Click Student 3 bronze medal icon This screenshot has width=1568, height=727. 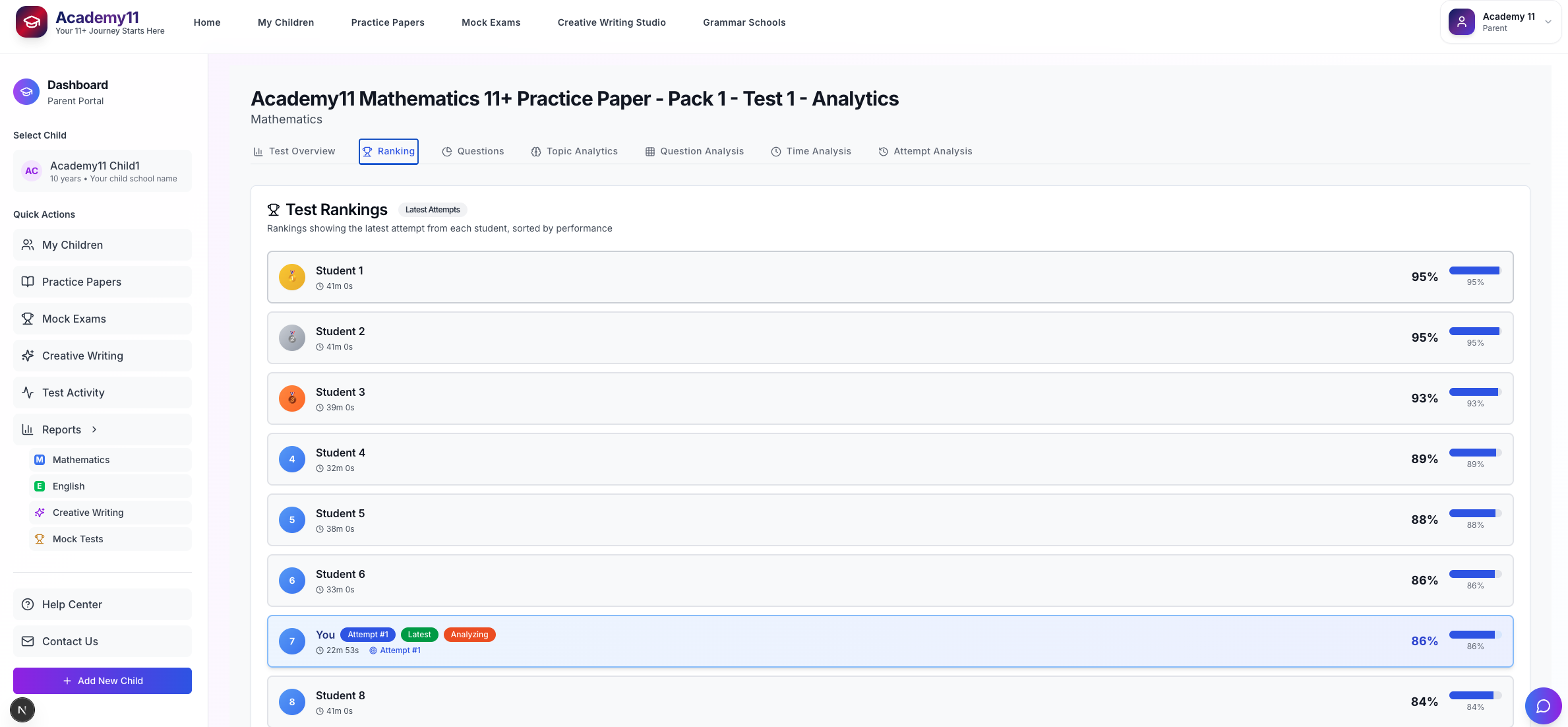pos(291,398)
